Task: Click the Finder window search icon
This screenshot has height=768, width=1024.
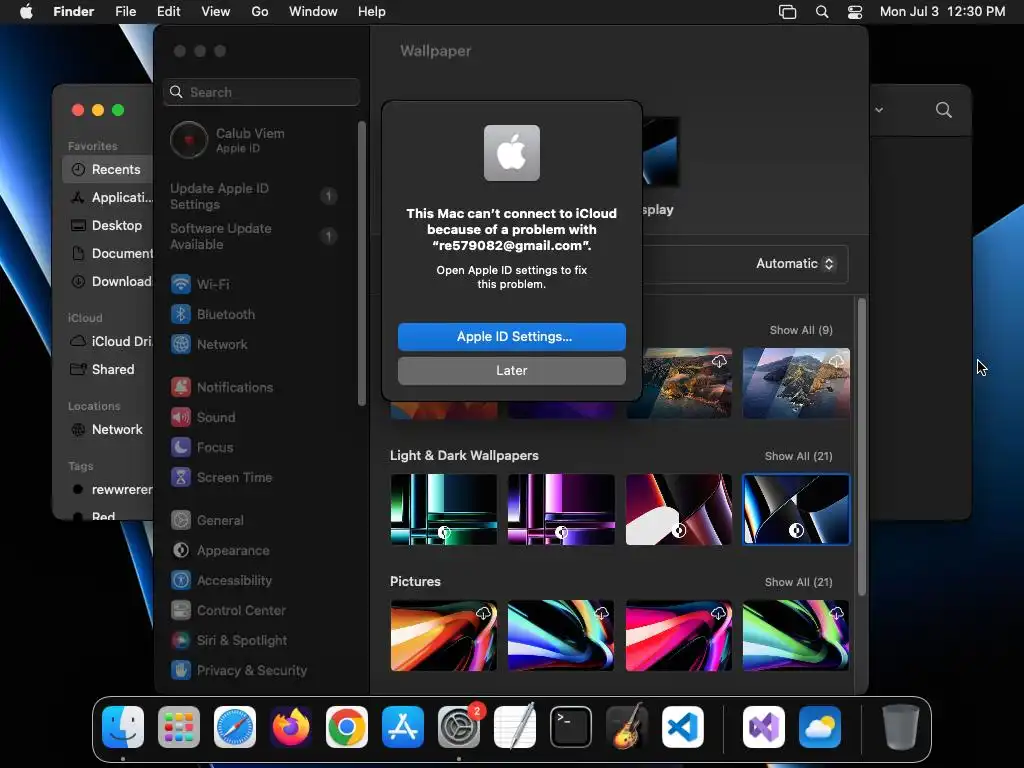Action: pyautogui.click(x=943, y=110)
